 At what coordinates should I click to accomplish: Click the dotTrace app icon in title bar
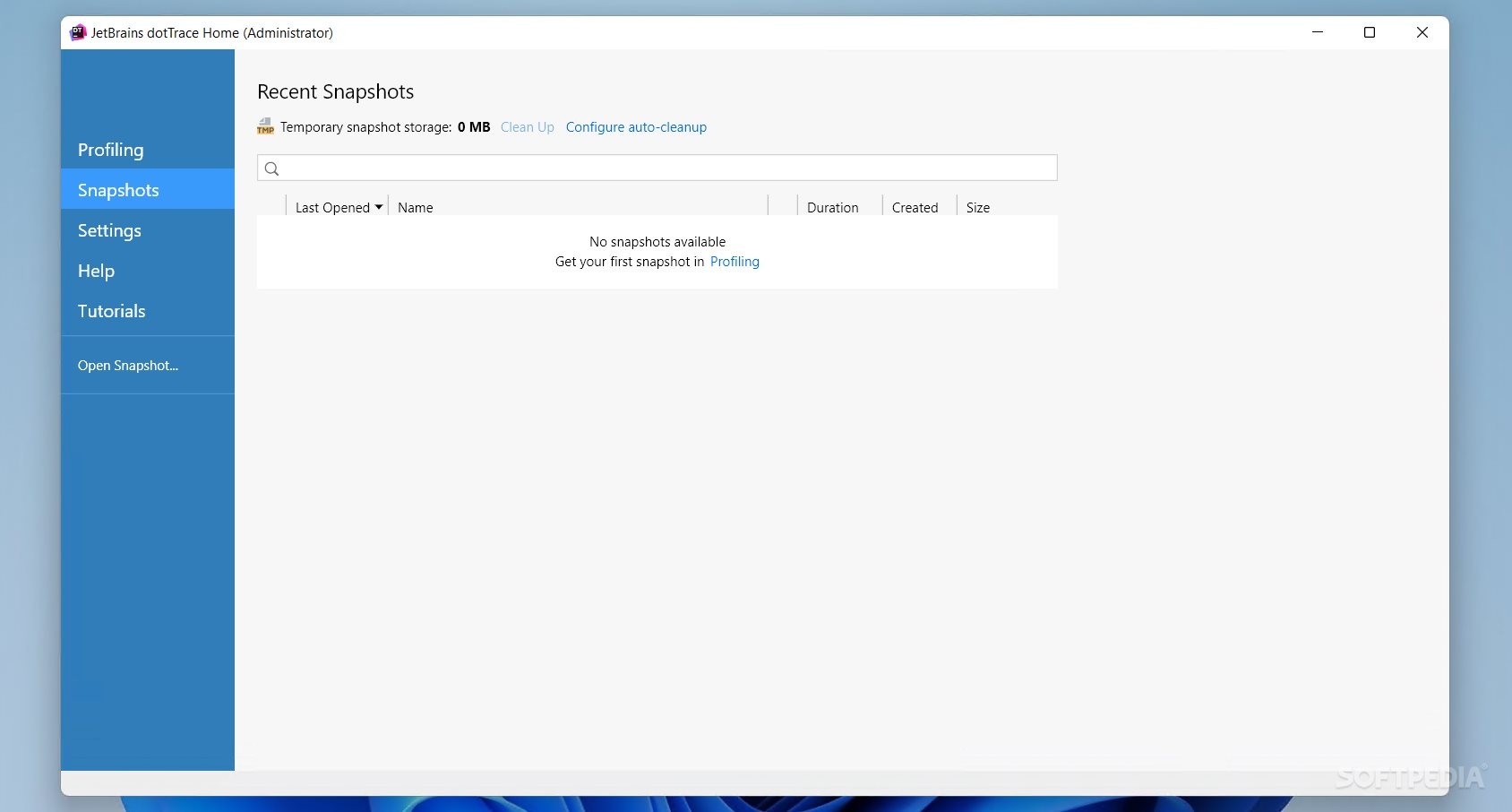coord(78,32)
